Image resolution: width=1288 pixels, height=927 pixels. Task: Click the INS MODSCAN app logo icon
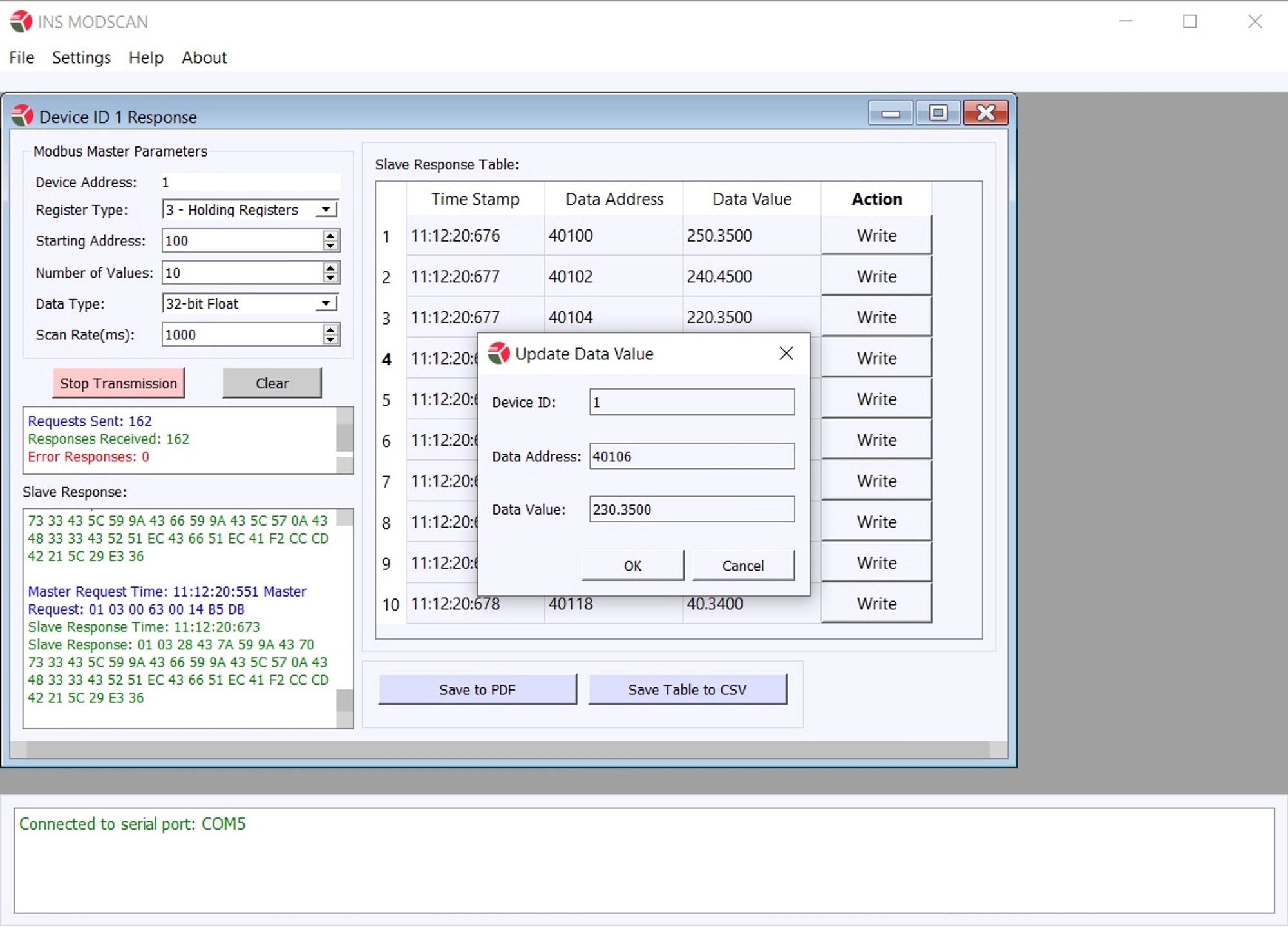[x=21, y=21]
